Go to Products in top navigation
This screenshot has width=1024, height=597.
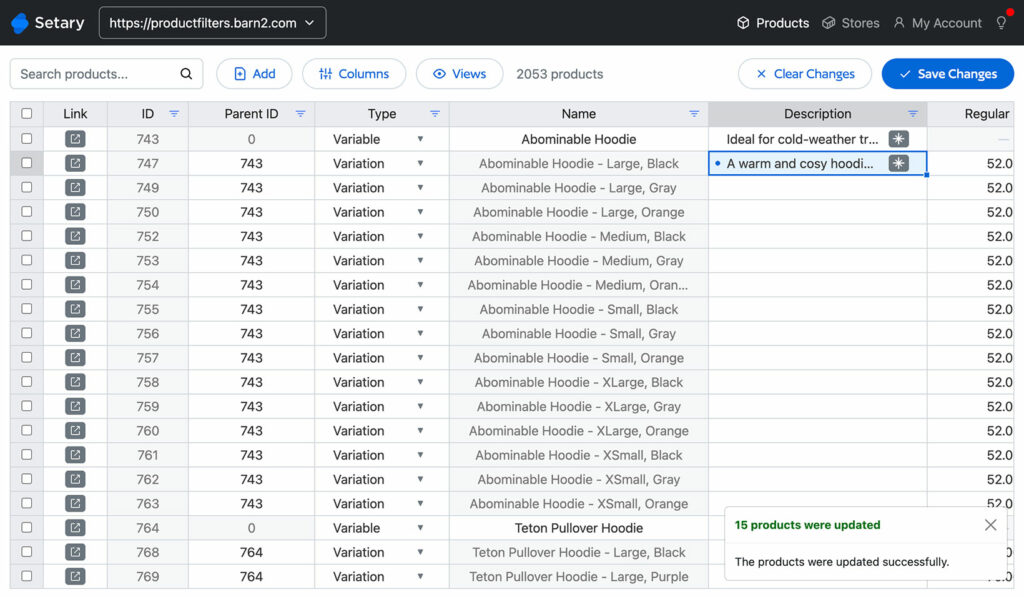(773, 23)
